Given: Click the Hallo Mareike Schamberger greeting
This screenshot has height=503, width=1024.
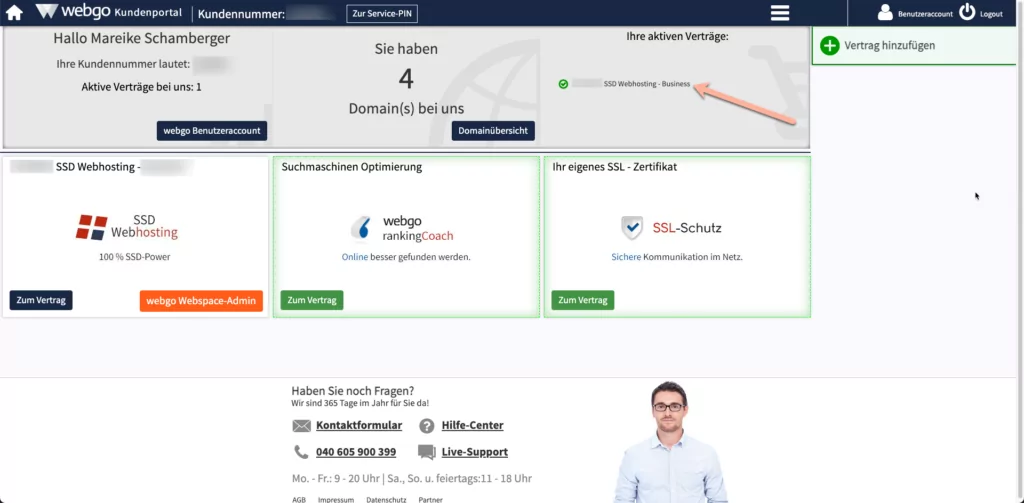Looking at the screenshot, I should point(142,39).
